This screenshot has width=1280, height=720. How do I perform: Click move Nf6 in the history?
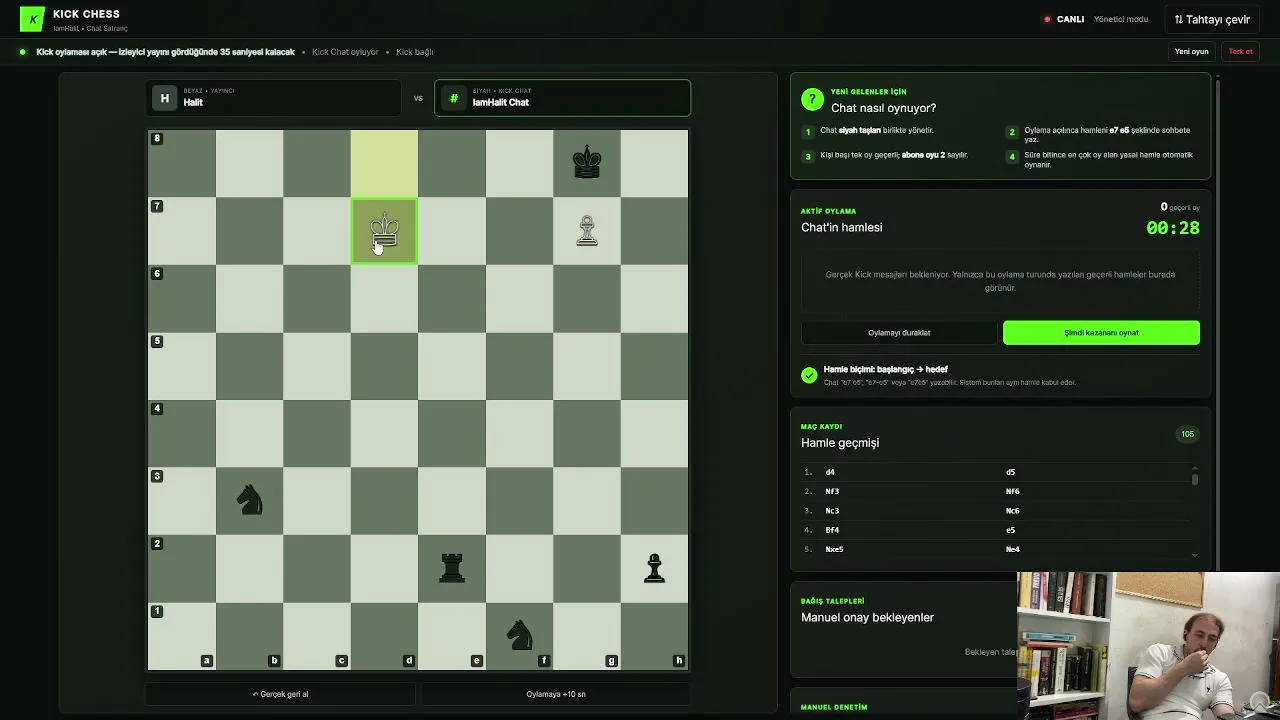[1012, 491]
